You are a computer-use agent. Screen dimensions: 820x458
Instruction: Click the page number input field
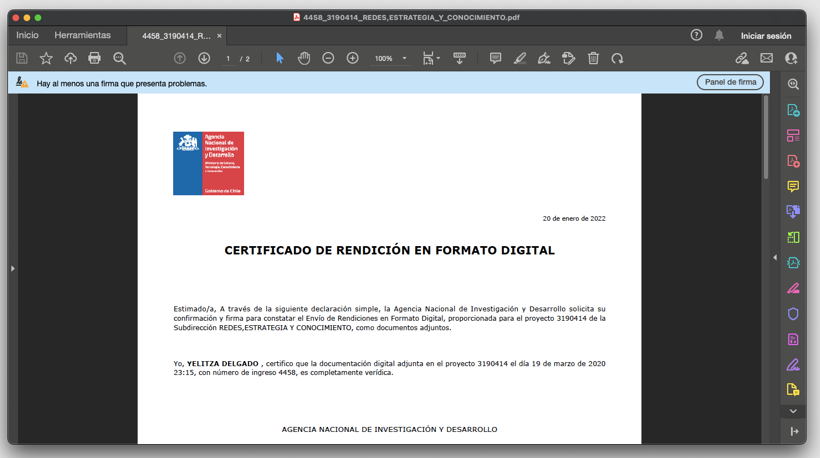point(228,59)
